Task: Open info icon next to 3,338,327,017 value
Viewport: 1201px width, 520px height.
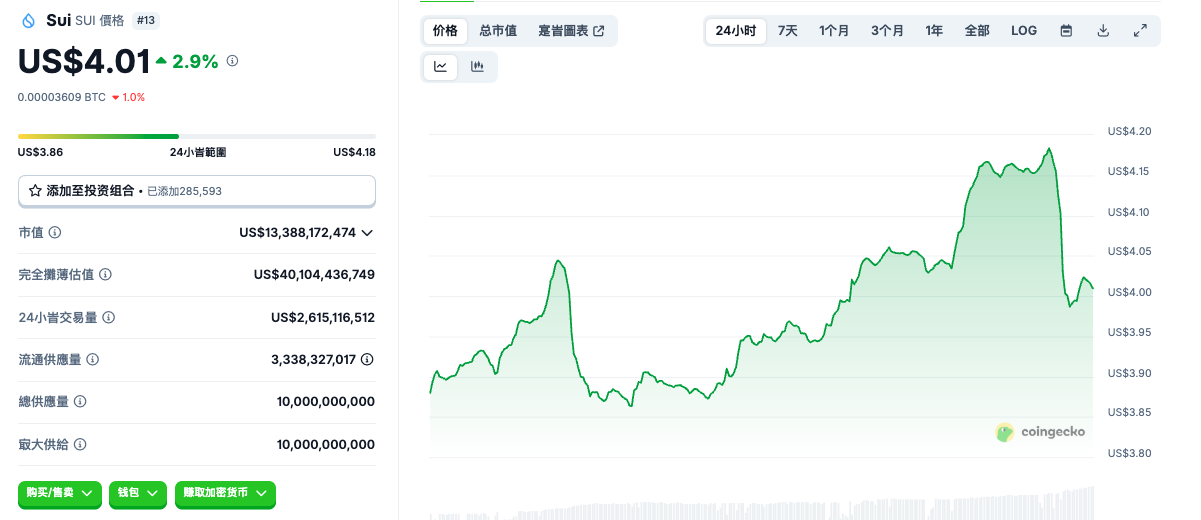Action: tap(368, 359)
